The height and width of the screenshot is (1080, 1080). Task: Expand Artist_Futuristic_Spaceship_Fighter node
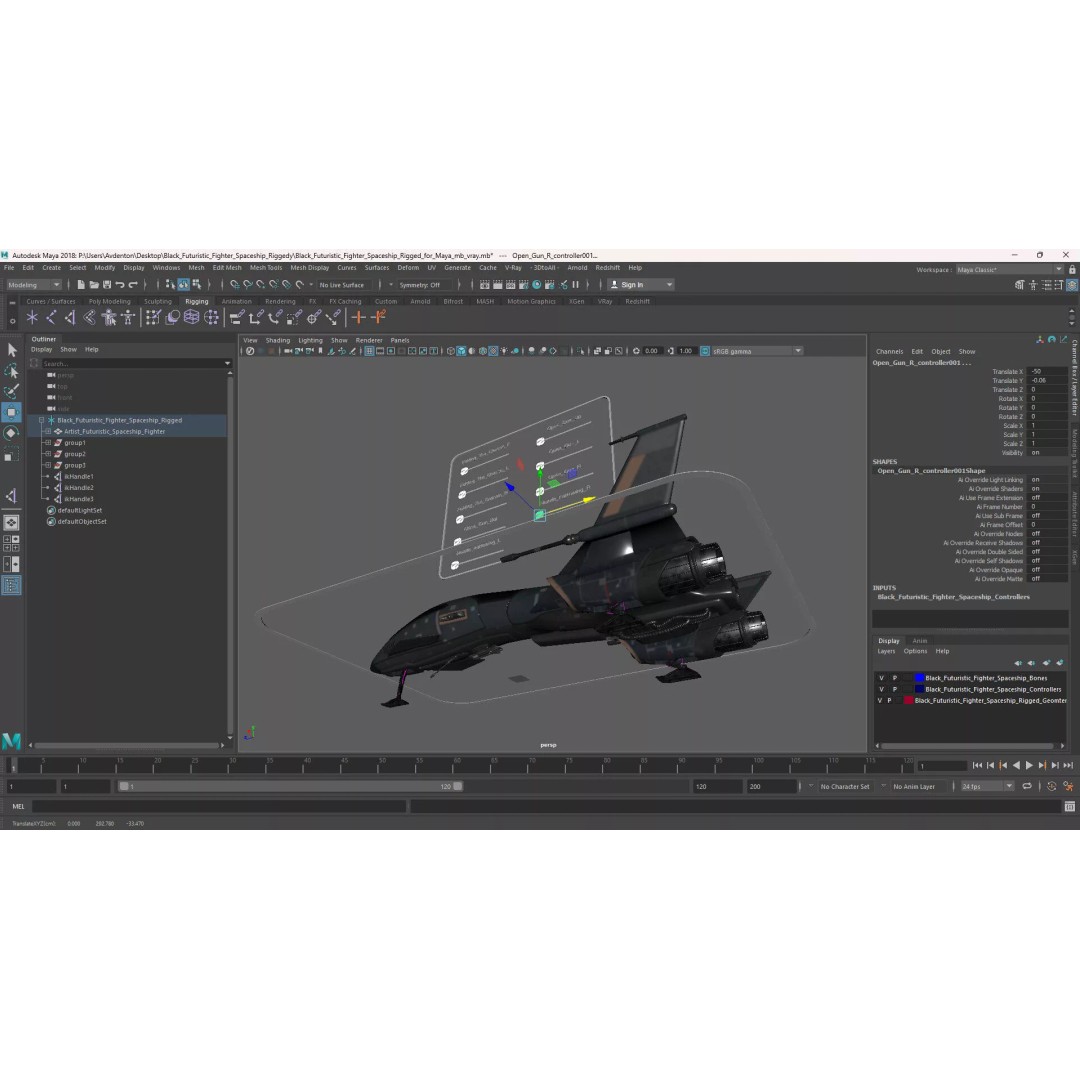tap(48, 432)
